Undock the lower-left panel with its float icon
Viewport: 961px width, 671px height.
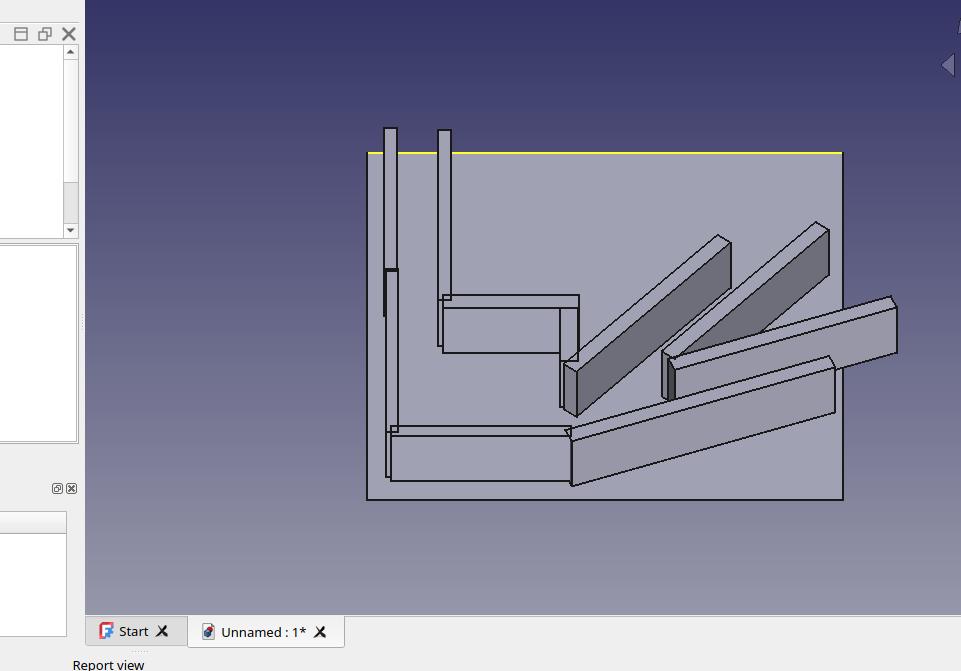(57, 488)
